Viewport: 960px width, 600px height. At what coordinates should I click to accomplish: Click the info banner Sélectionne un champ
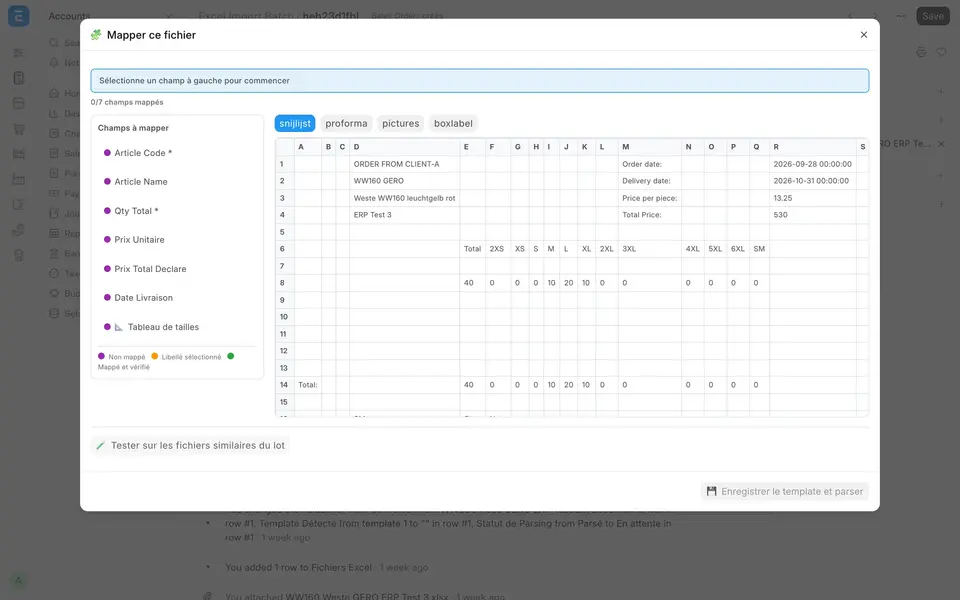tap(479, 81)
